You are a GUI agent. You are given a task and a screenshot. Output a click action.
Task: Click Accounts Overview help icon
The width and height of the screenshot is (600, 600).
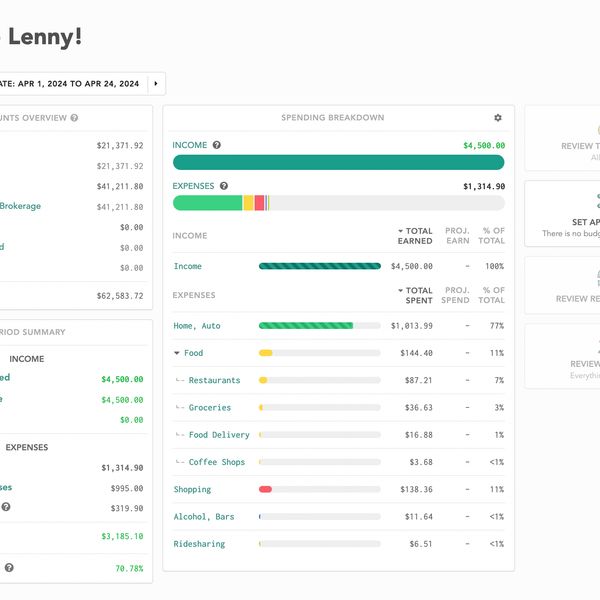coord(74,118)
